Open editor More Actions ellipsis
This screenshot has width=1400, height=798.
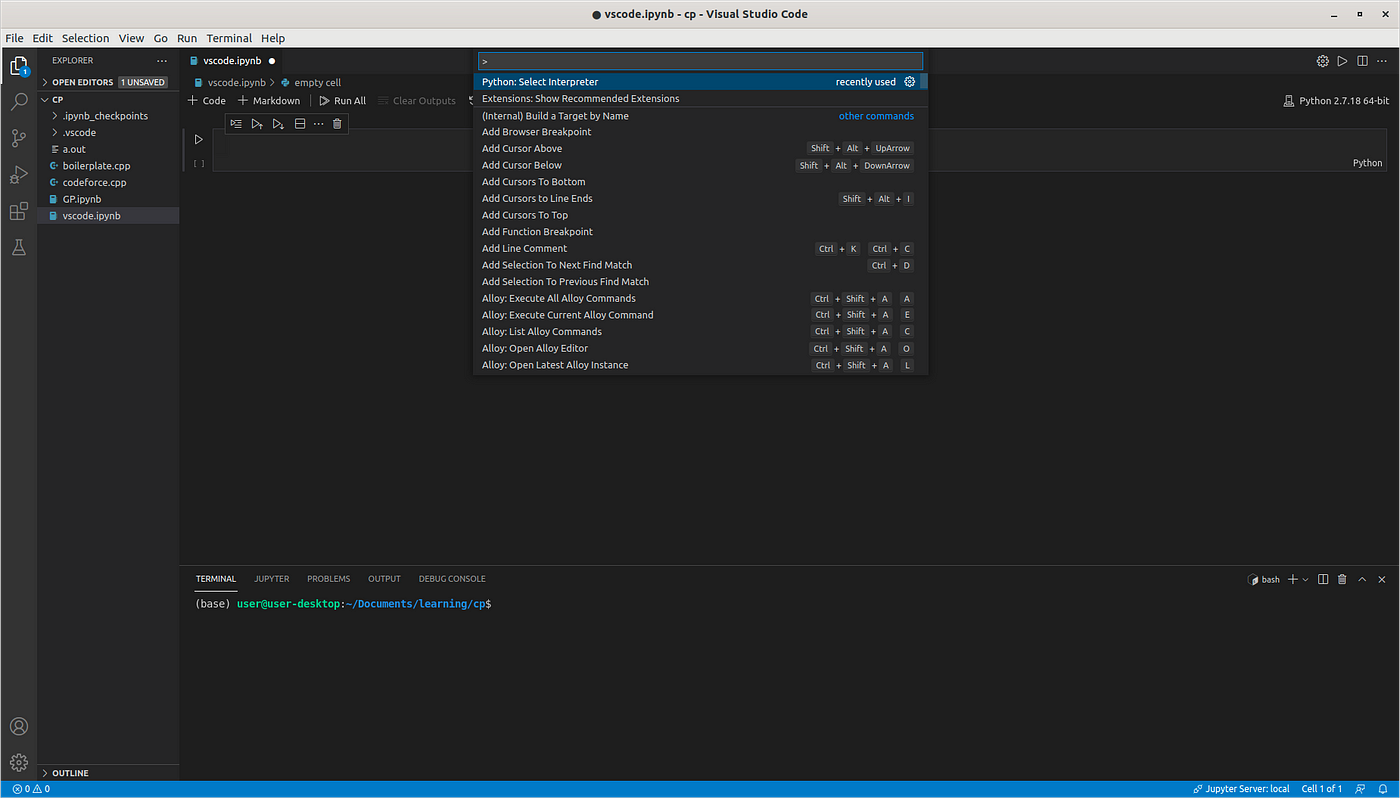pos(1382,61)
